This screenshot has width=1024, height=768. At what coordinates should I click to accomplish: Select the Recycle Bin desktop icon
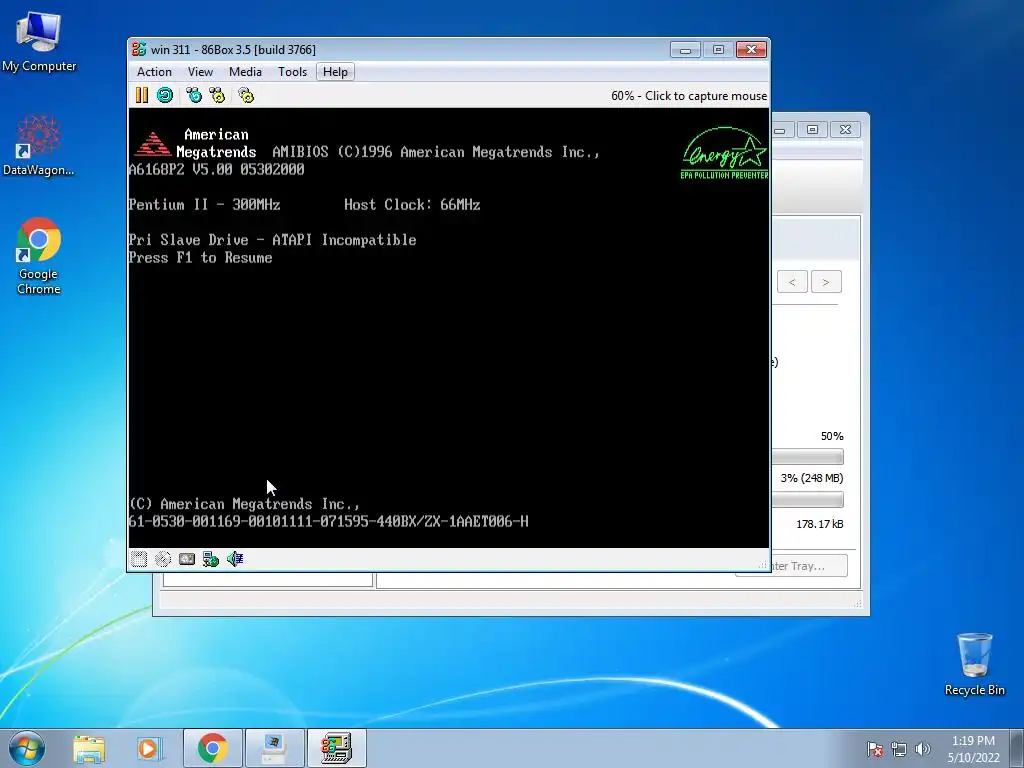click(x=974, y=664)
